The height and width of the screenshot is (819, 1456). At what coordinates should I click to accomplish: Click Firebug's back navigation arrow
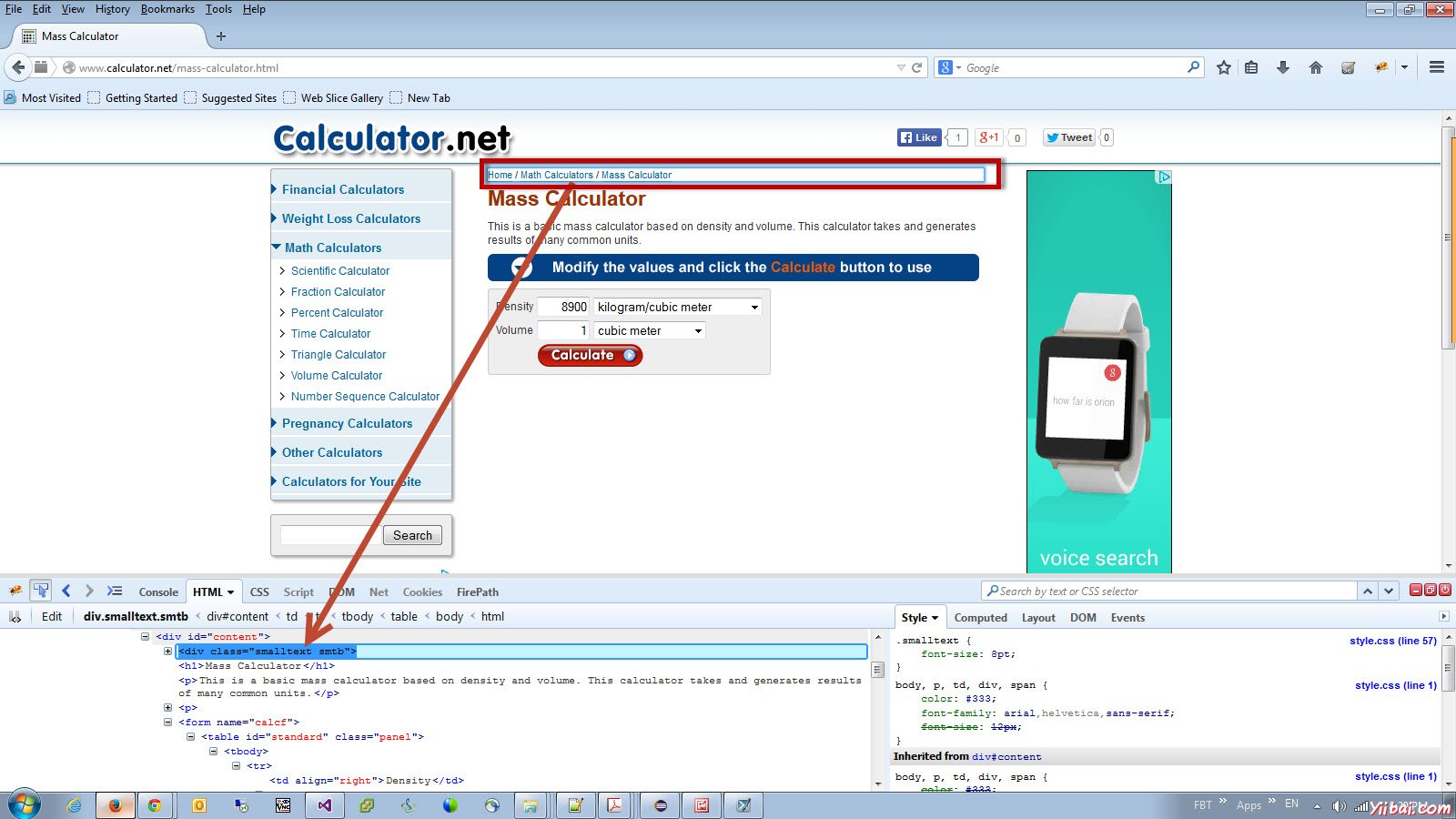click(x=66, y=591)
